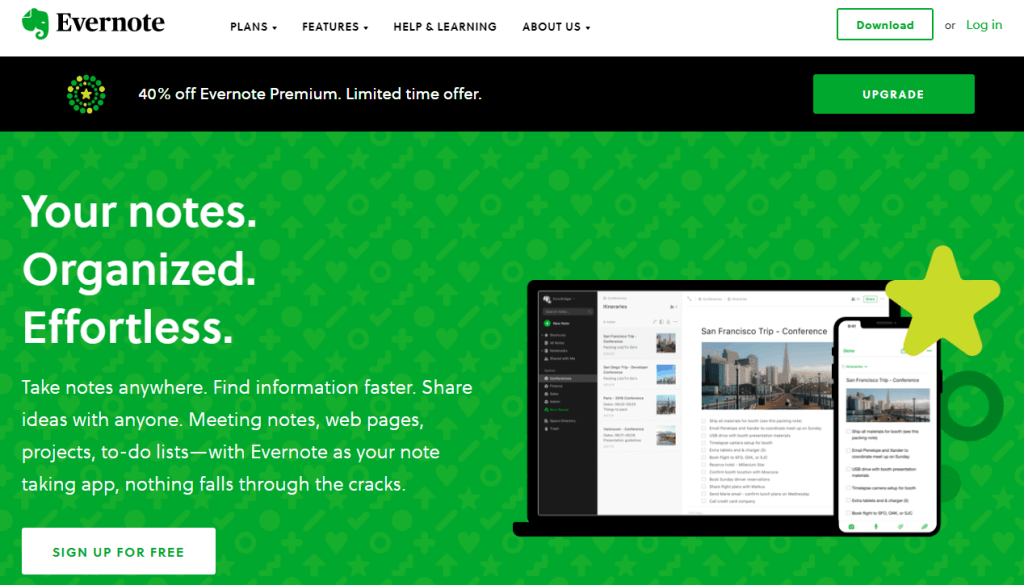This screenshot has height=585, width=1024.
Task: Select Conferences in laptop mockup sidebar
Action: 566,378
